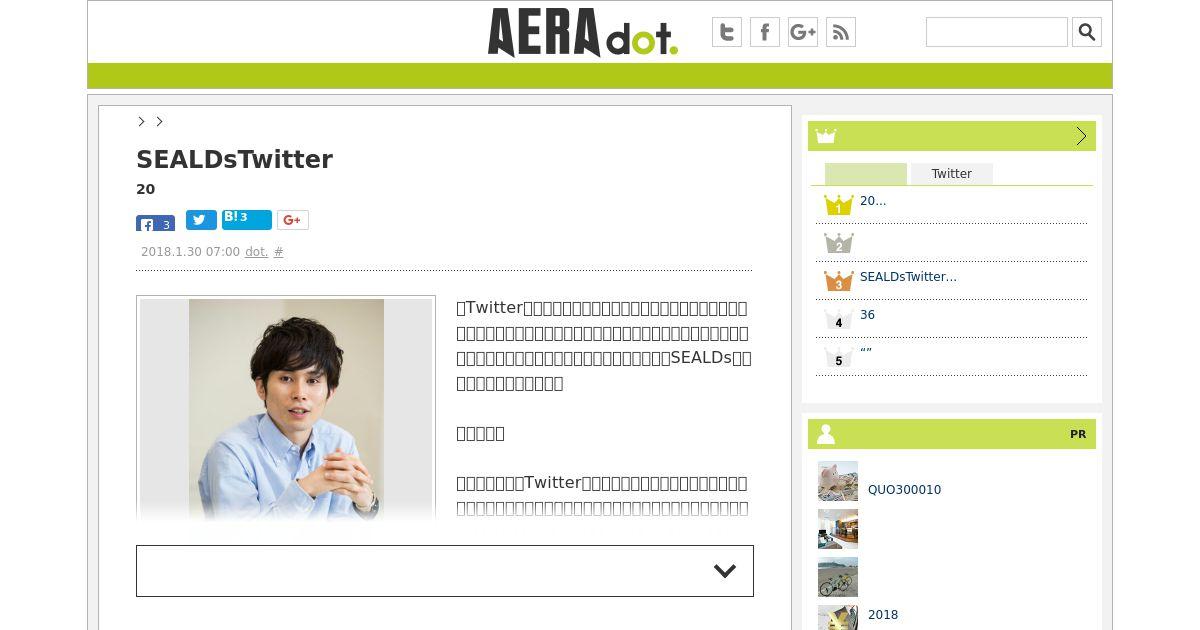Bookmark the article with the Hatena B! button

click(x=247, y=220)
